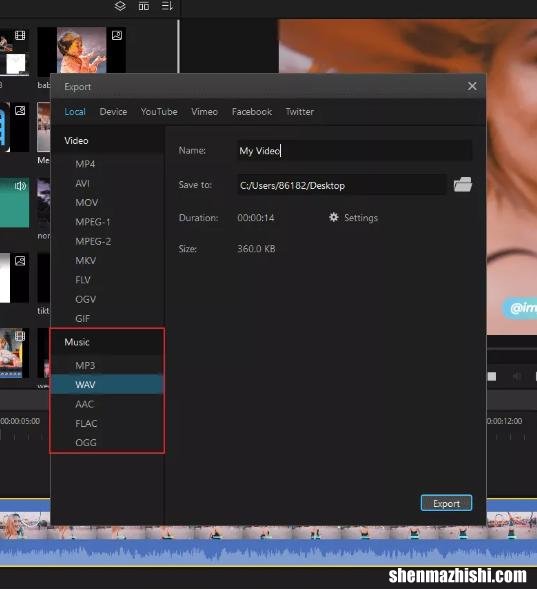Open the Twitter export tab
This screenshot has height=591, width=537.
pyautogui.click(x=300, y=112)
